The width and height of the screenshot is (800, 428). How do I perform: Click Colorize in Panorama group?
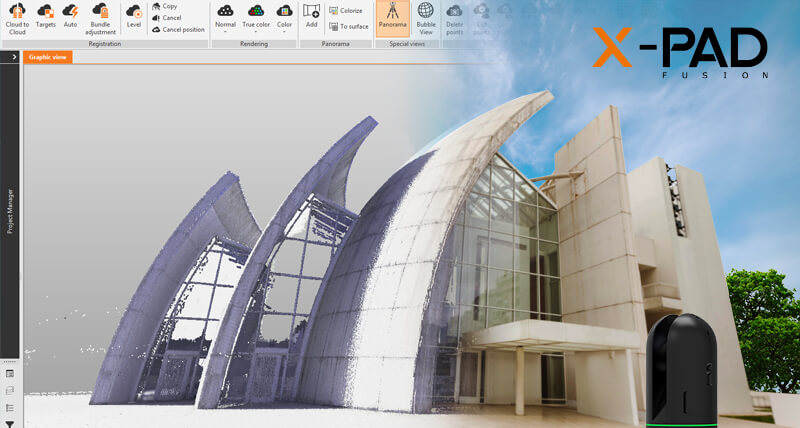[346, 11]
